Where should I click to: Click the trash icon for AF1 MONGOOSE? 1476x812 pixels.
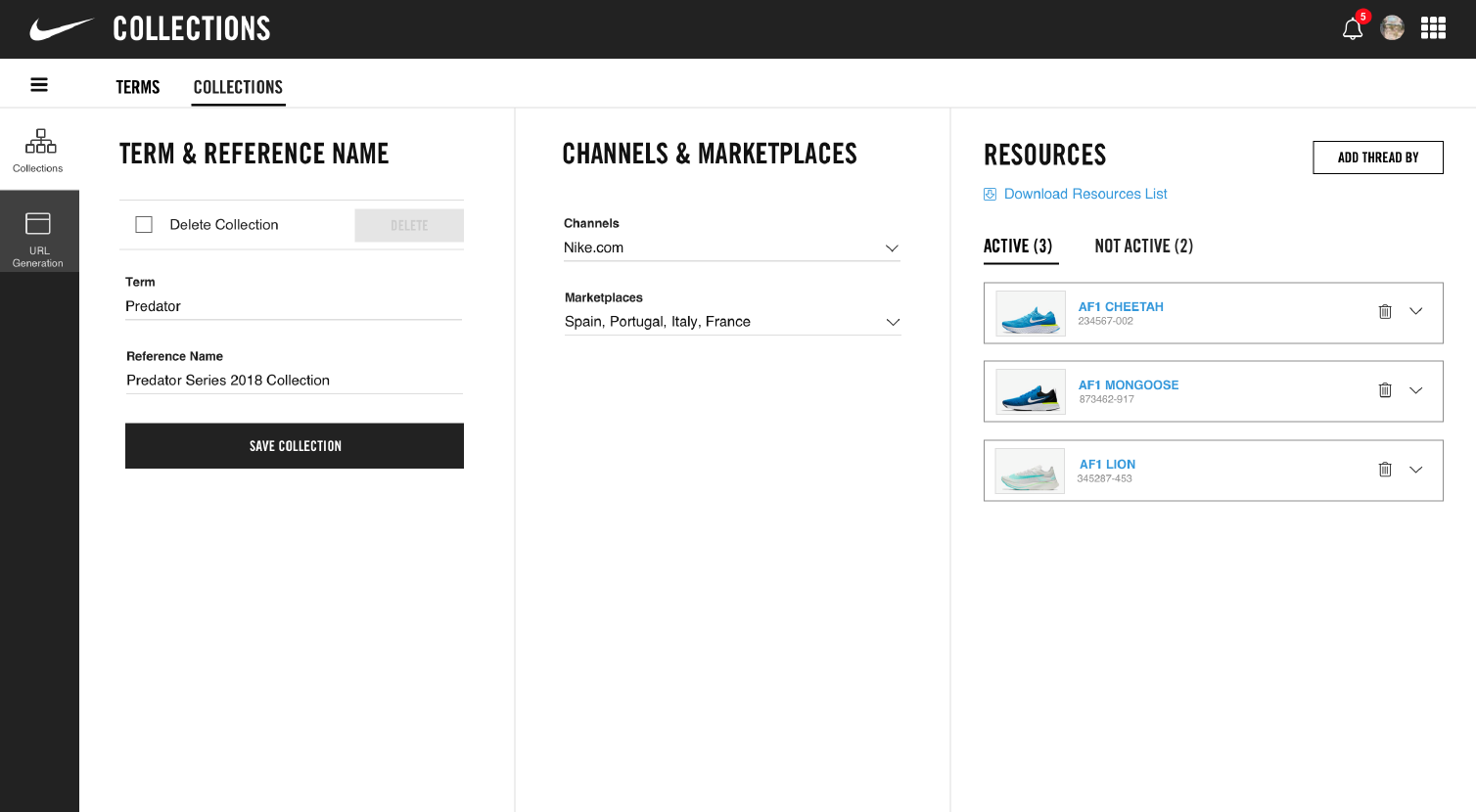(1385, 389)
